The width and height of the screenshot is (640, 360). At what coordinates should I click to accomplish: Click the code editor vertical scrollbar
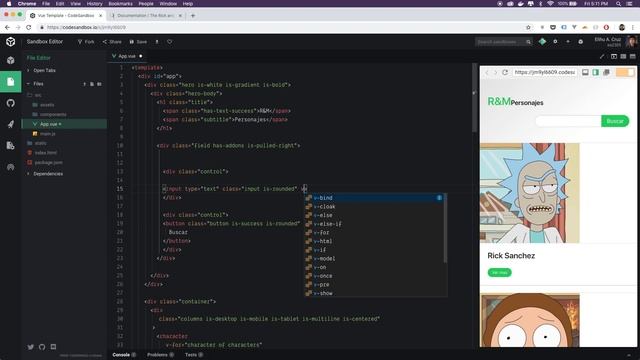click(474, 98)
